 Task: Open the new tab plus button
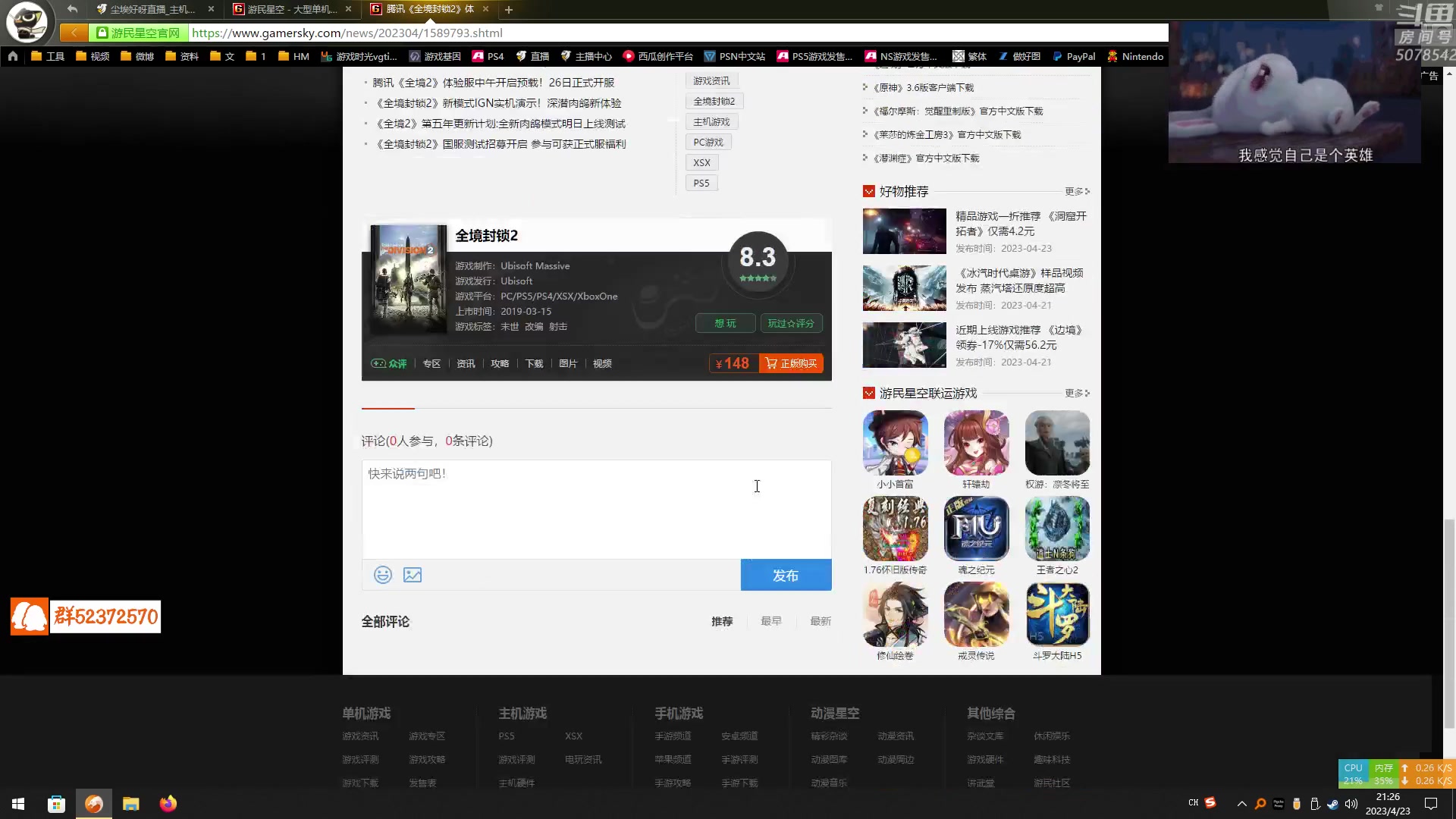click(x=509, y=10)
